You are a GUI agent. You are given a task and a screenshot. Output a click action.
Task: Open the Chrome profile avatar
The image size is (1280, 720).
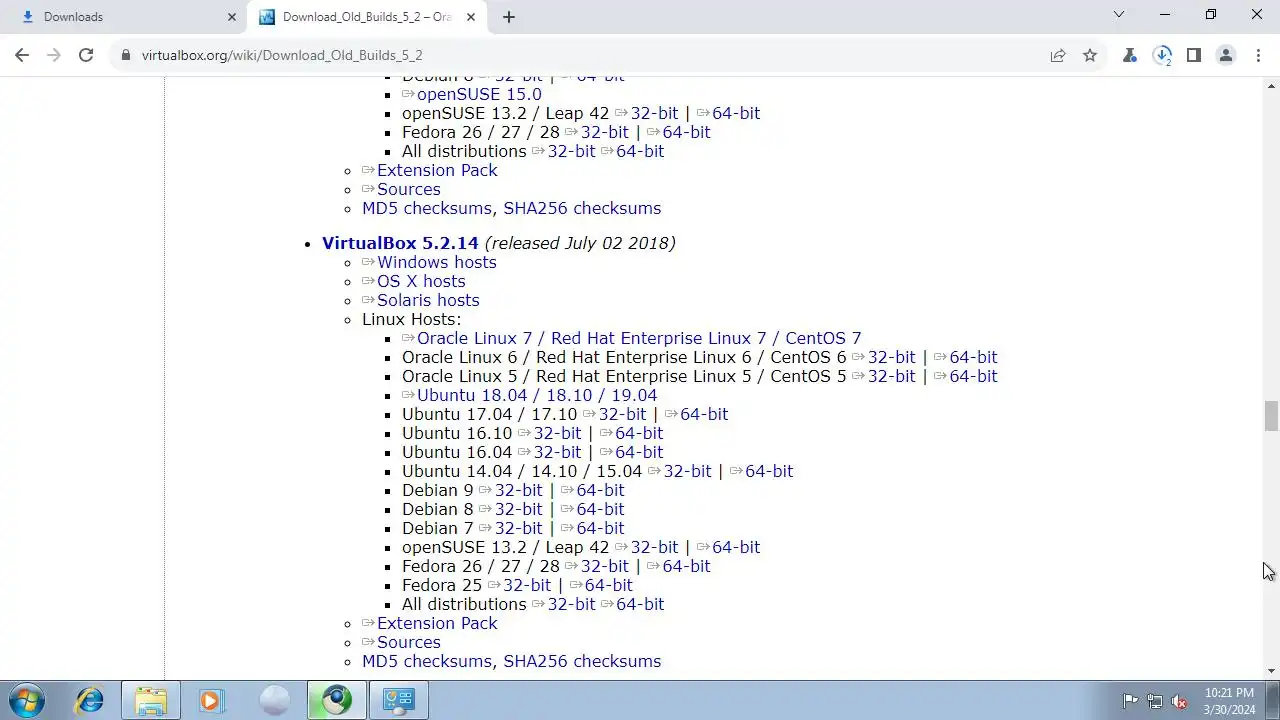coord(1226,55)
